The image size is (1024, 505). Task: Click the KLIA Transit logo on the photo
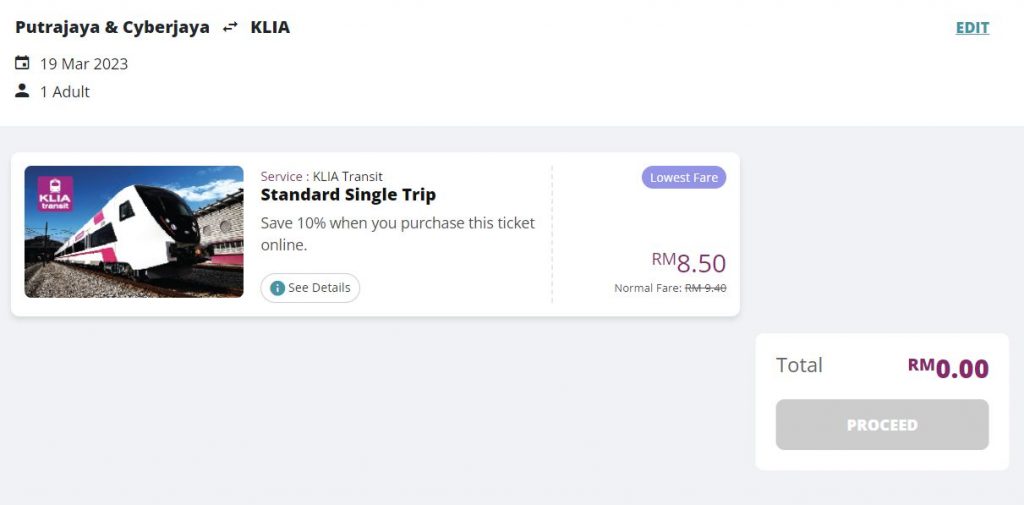tap(55, 193)
